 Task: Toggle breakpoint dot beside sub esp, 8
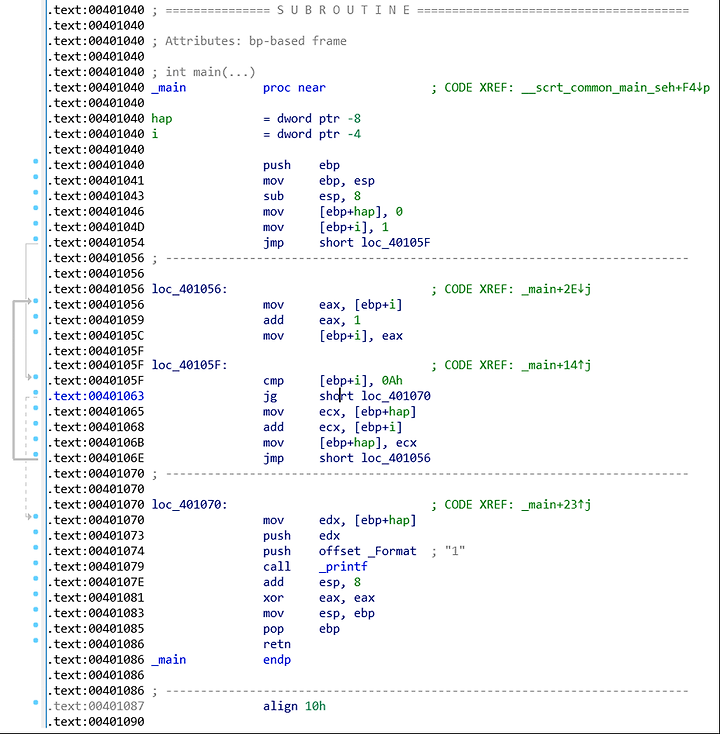[36, 192]
